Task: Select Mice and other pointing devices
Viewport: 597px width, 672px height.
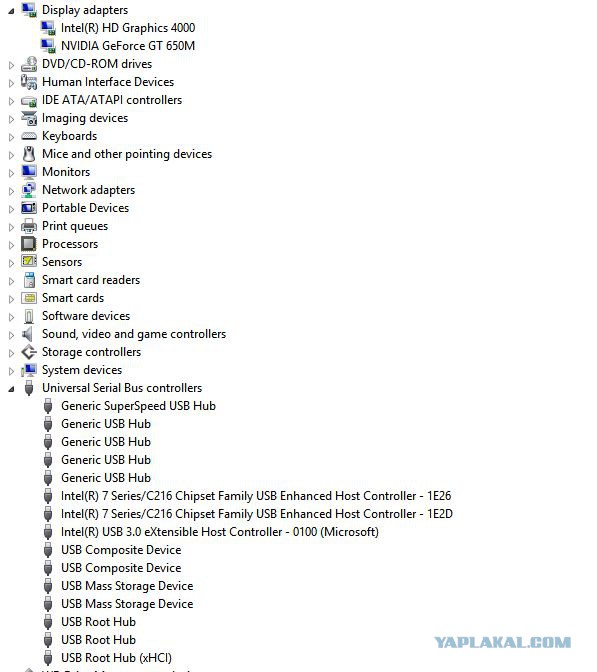Action: (127, 154)
